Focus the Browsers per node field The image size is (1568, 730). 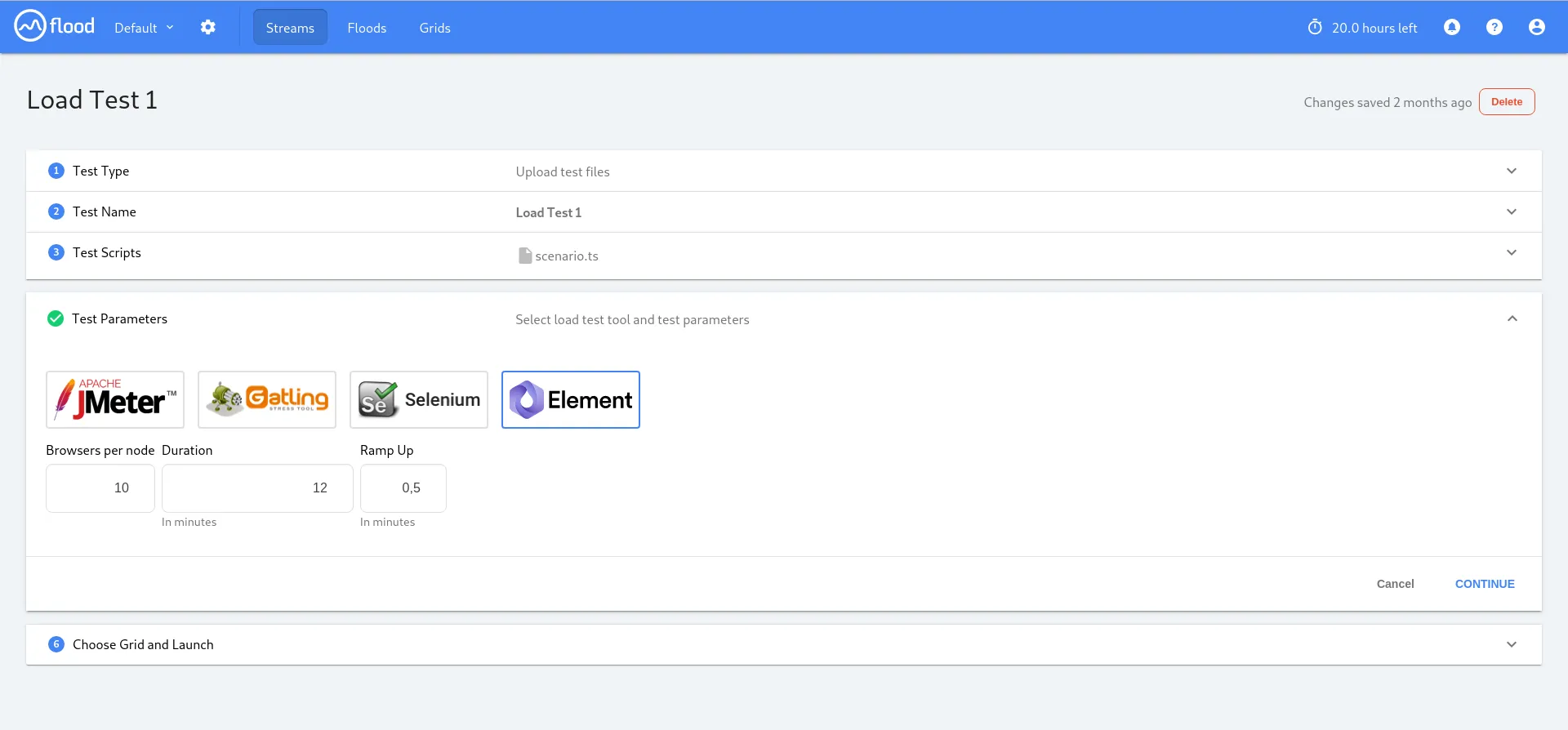click(x=100, y=488)
